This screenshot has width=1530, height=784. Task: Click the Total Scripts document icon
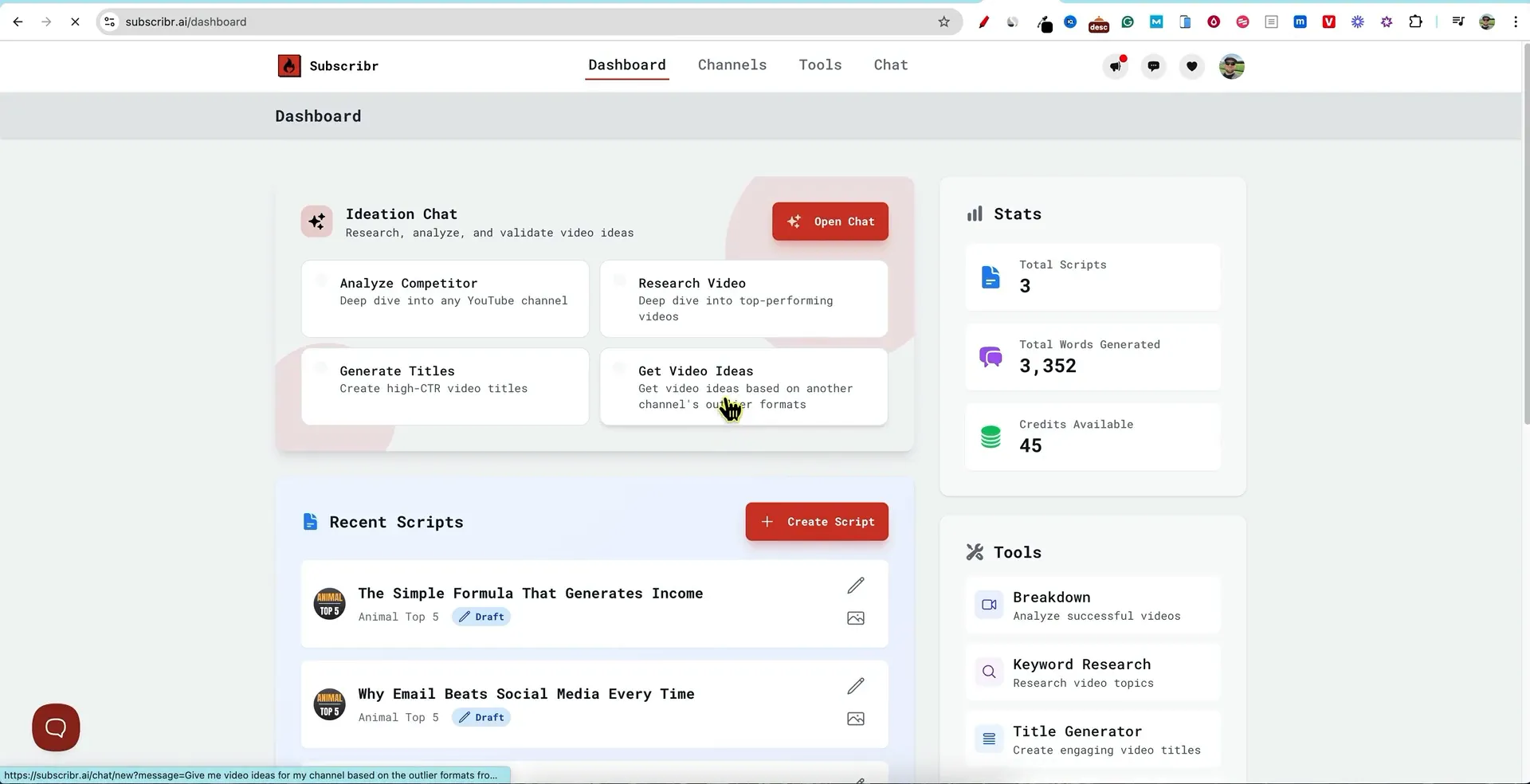[x=991, y=277]
